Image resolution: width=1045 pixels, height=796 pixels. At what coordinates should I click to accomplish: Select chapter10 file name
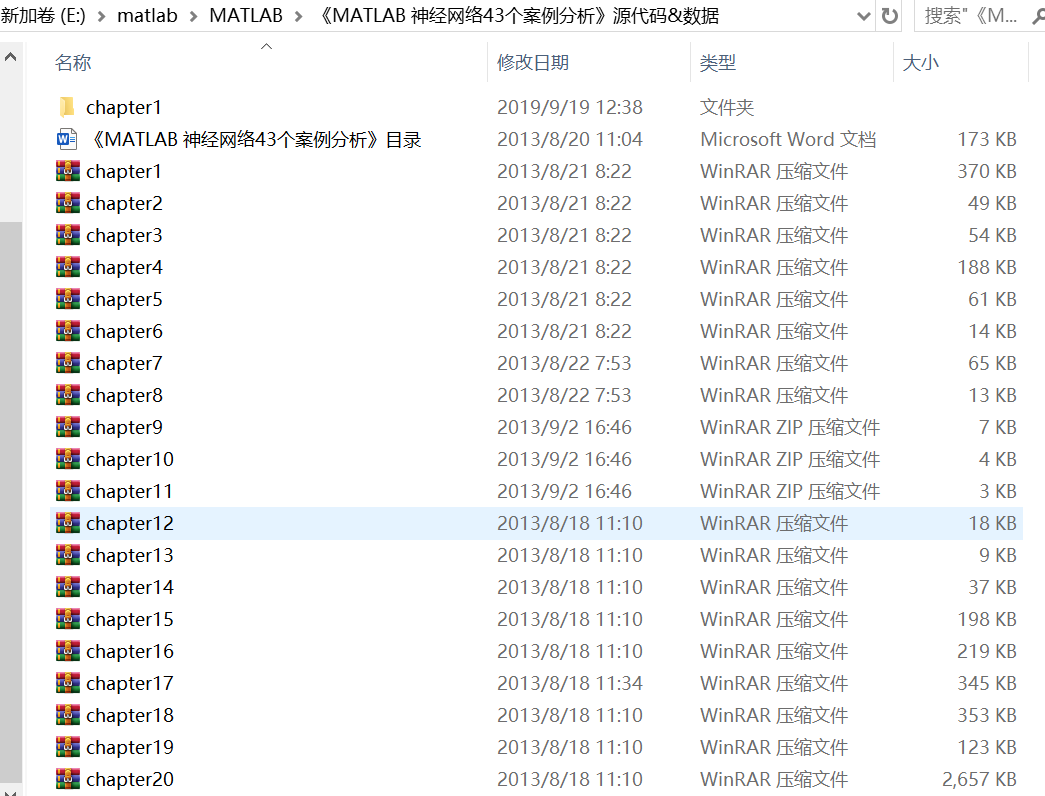(130, 459)
